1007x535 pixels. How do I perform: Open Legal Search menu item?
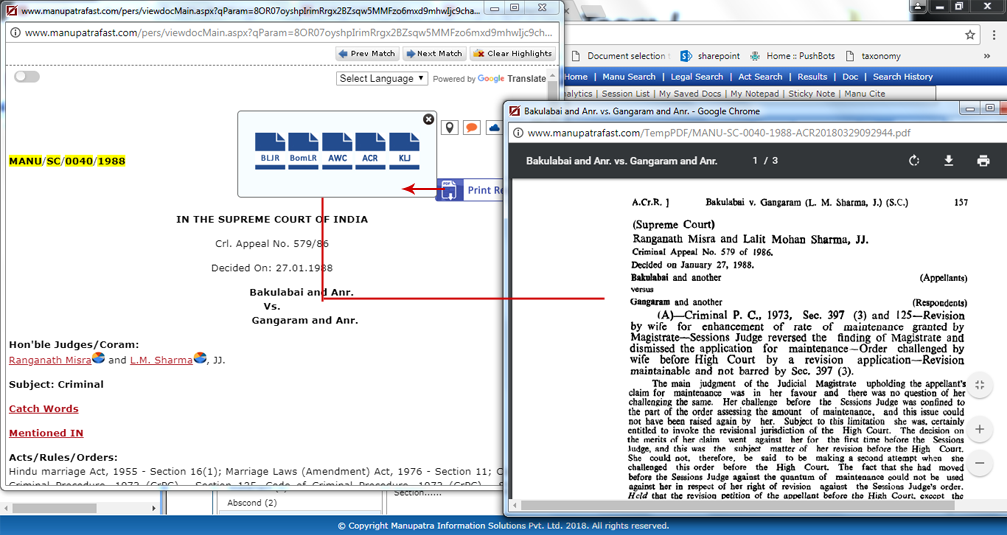point(697,76)
